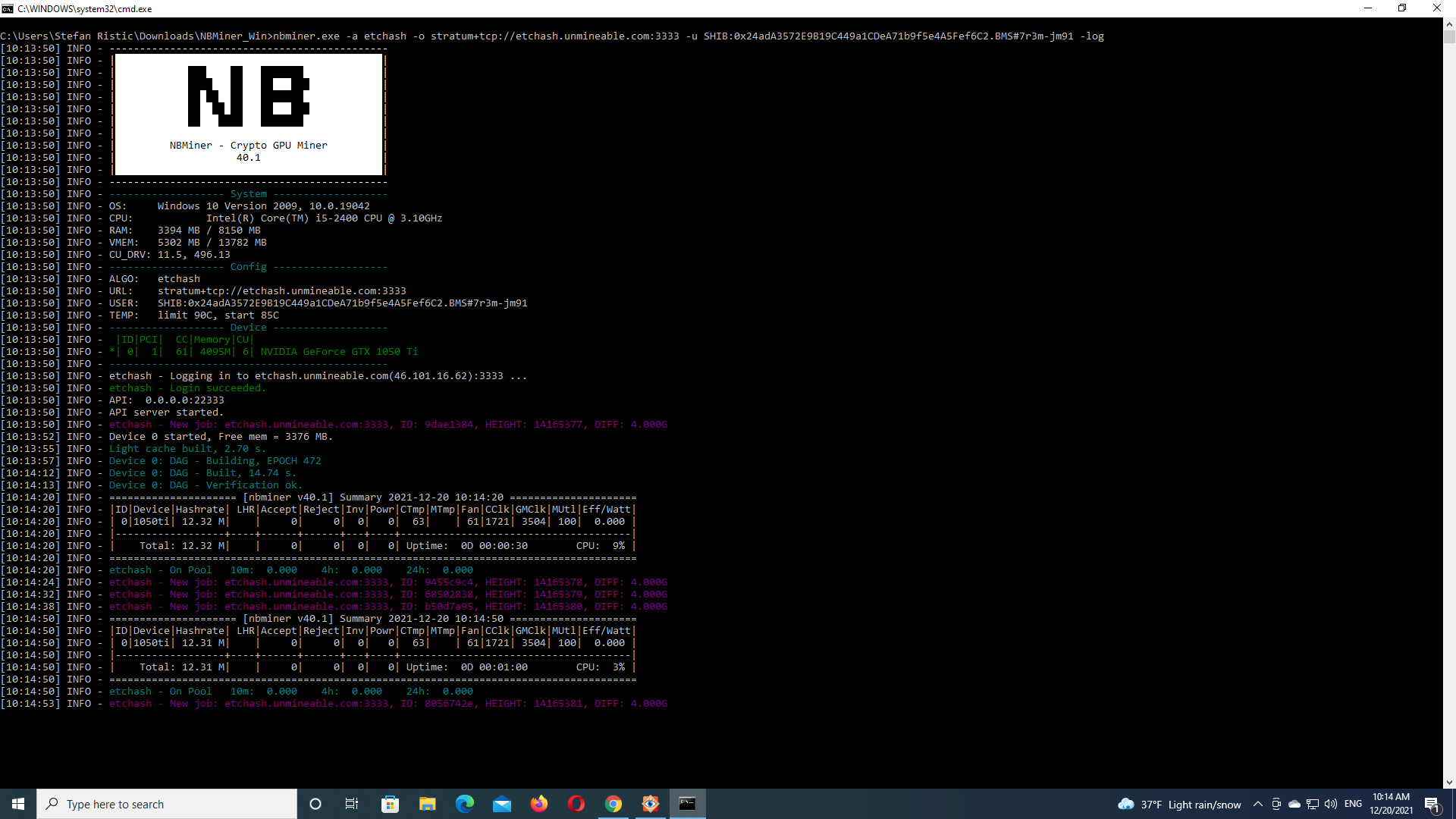1456x819 pixels.
Task: Select the File Explorer icon in taskbar
Action: (427, 803)
